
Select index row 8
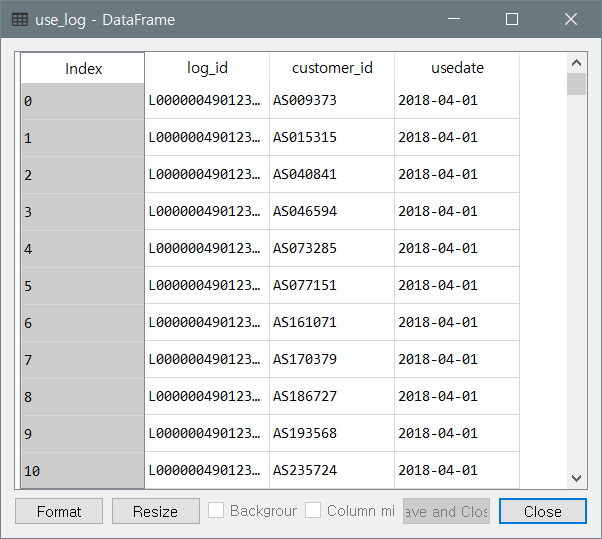[x=83, y=397]
